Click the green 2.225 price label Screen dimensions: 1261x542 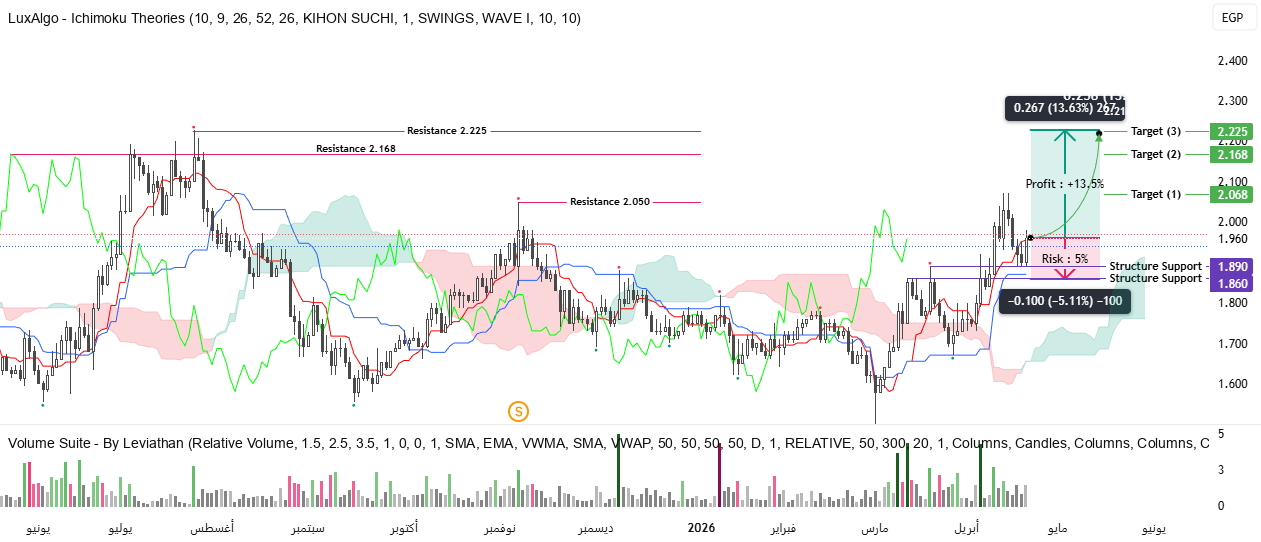pos(1229,132)
